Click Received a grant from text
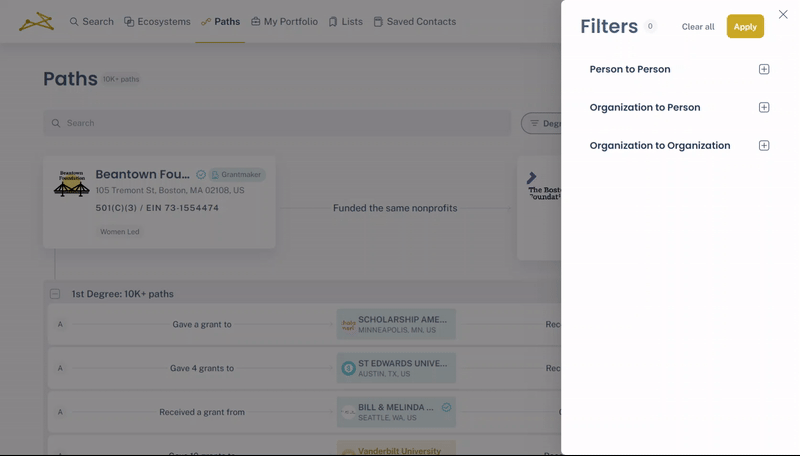This screenshot has height=456, width=800. [x=202, y=412]
